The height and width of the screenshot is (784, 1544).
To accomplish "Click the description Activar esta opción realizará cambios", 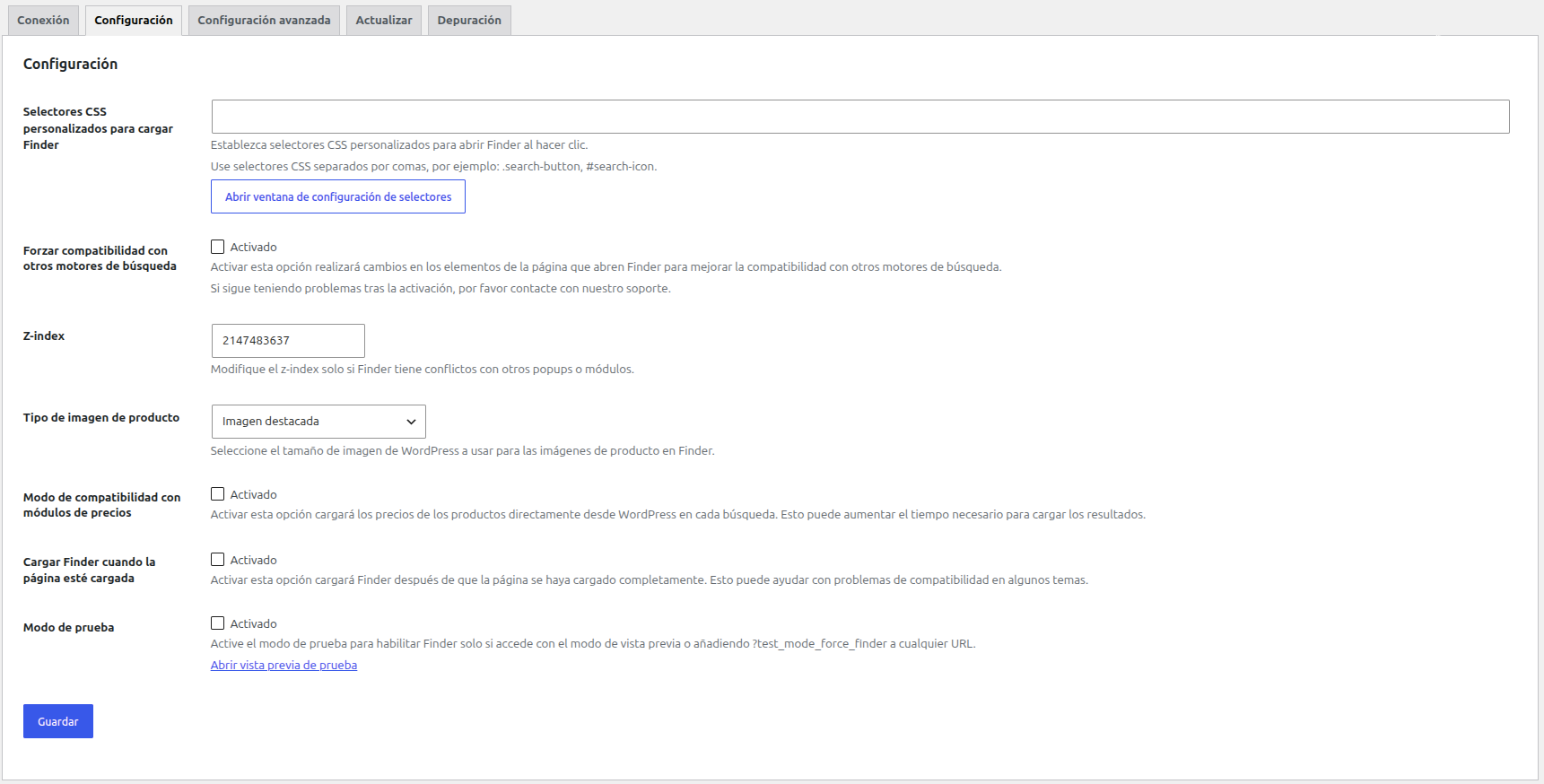I will click(x=606, y=267).
